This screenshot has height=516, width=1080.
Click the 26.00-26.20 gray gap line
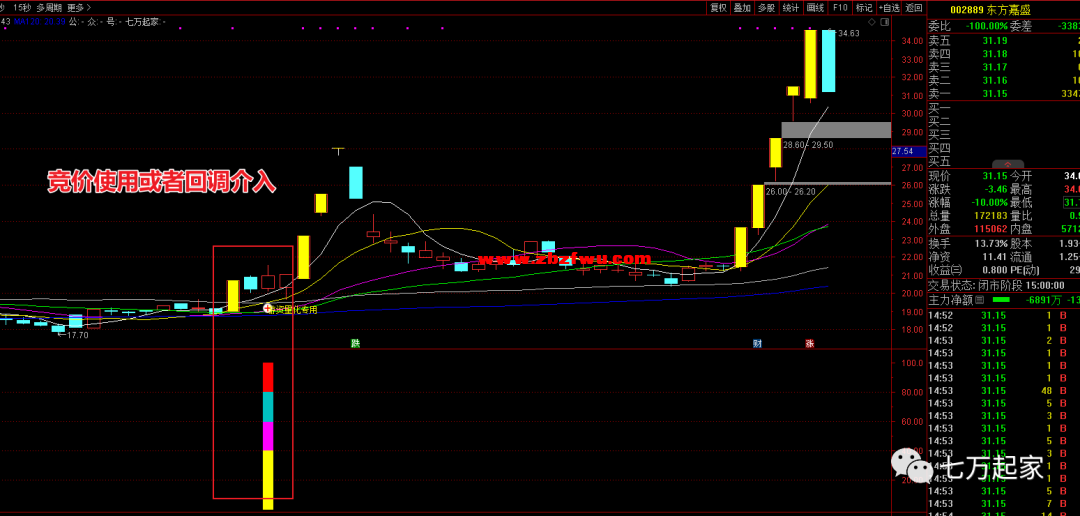tap(827, 183)
